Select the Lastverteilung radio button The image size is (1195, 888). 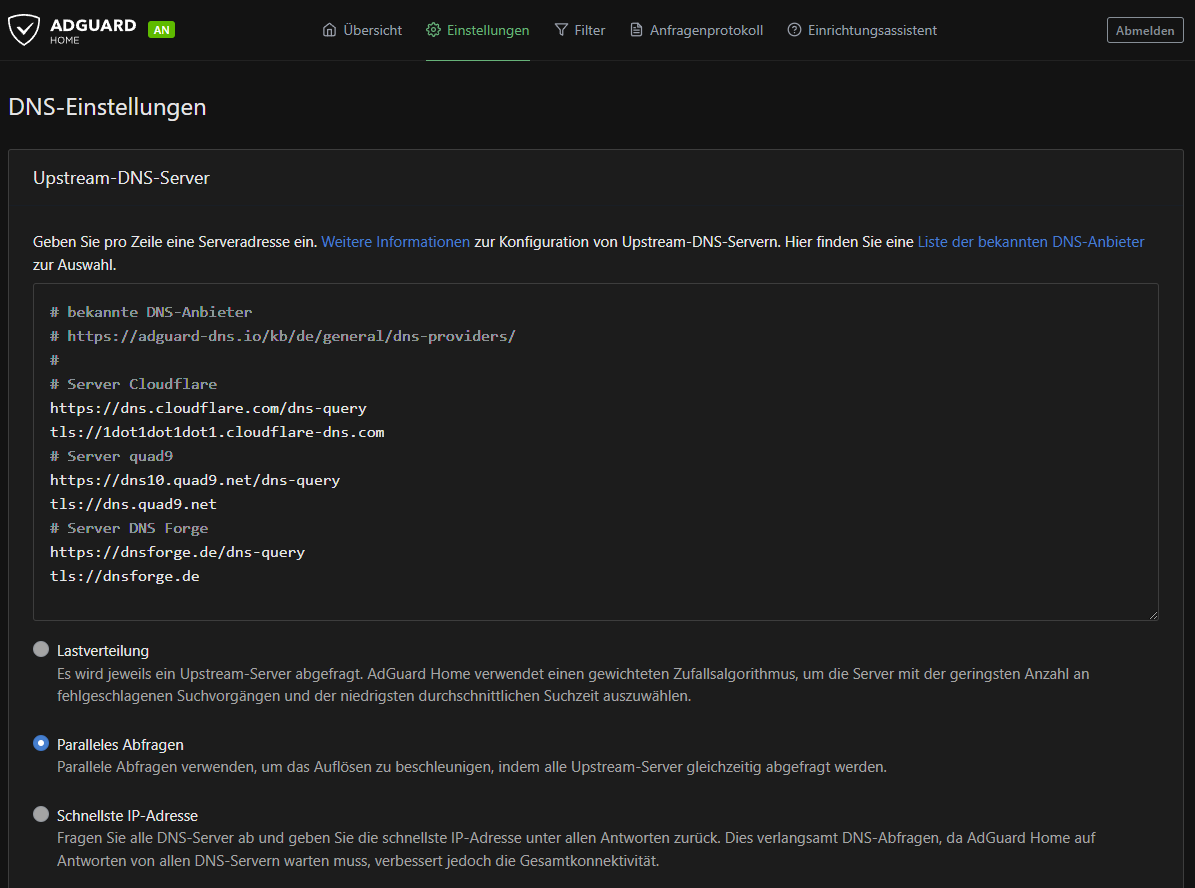pos(41,649)
